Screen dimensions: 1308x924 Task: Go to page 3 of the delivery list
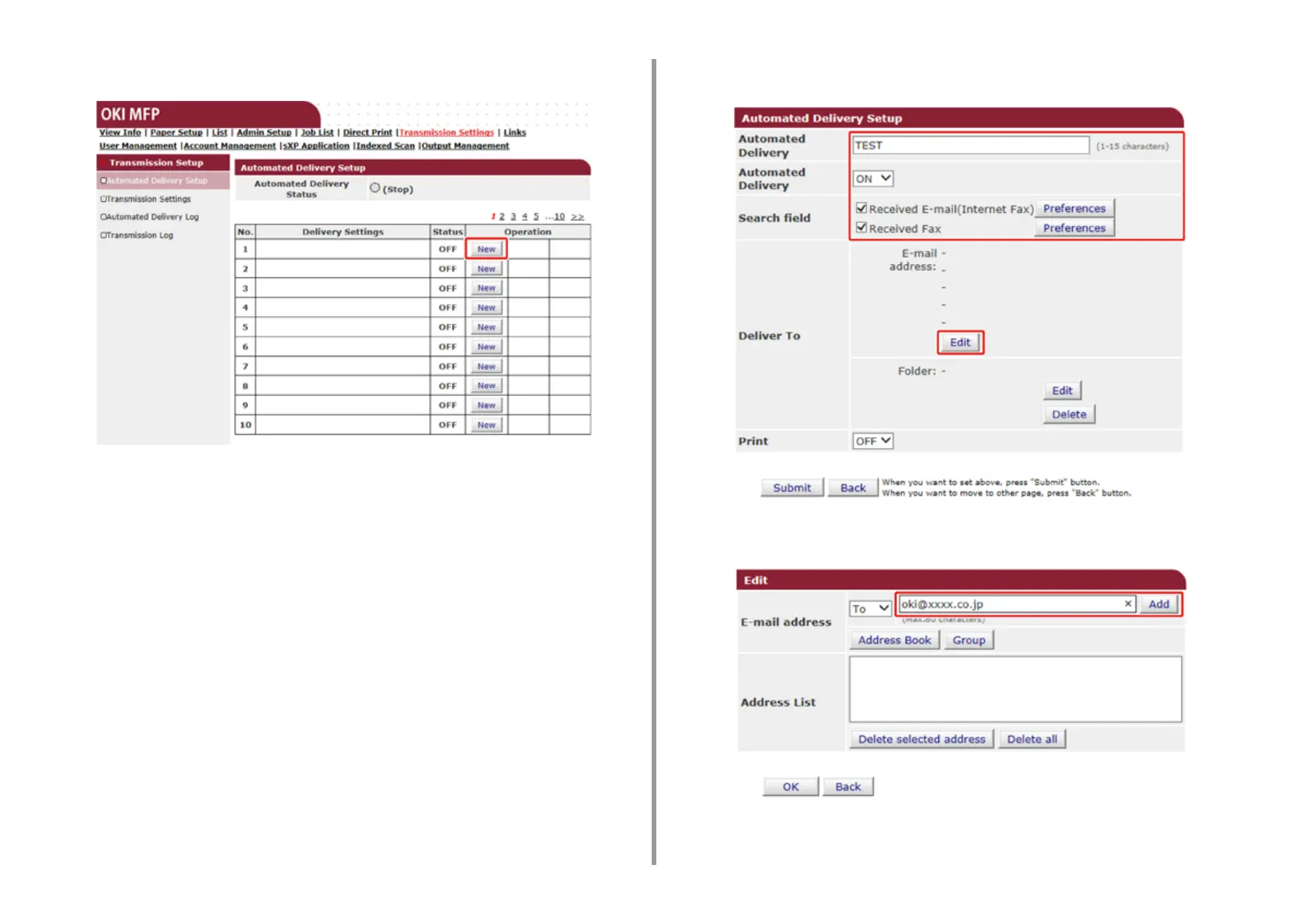click(513, 217)
